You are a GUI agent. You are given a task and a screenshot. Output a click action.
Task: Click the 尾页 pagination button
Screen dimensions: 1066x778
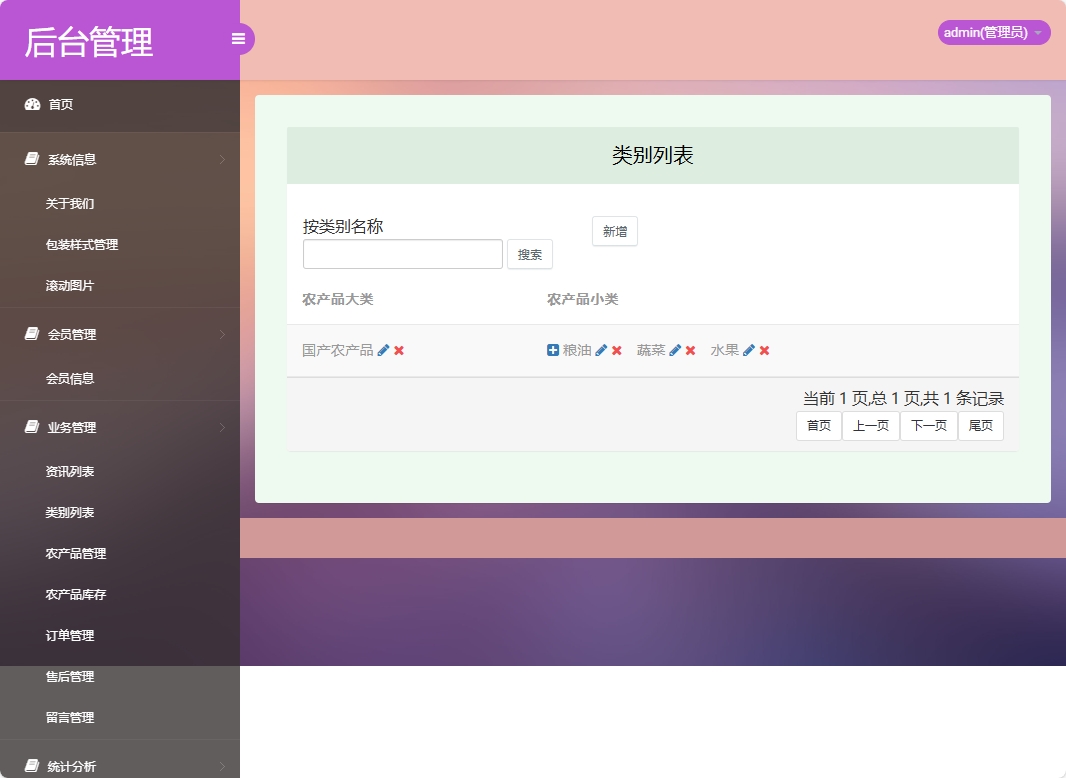980,425
